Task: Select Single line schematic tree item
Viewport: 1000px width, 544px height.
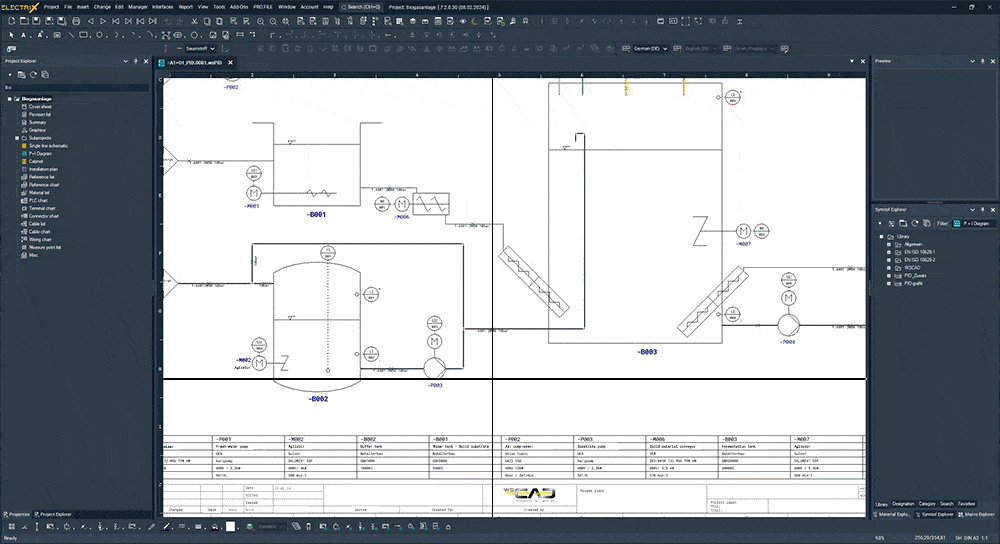Action: (x=48, y=146)
